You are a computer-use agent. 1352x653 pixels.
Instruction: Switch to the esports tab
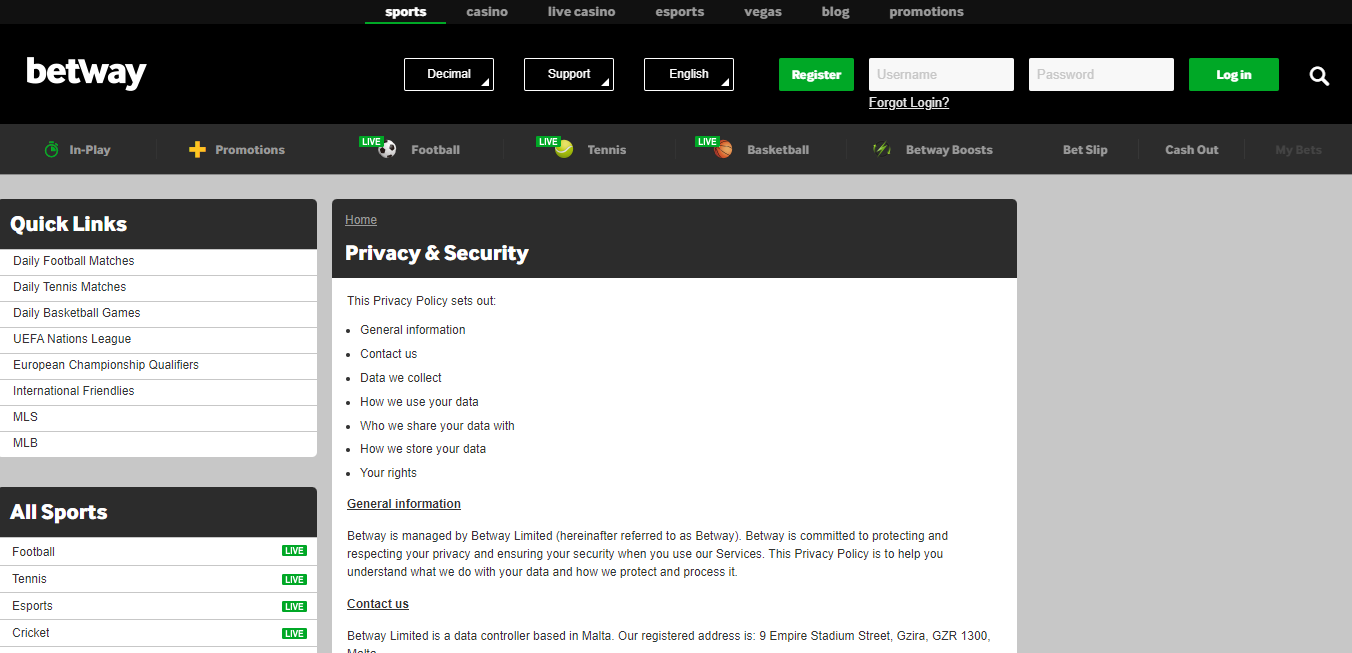[680, 12]
